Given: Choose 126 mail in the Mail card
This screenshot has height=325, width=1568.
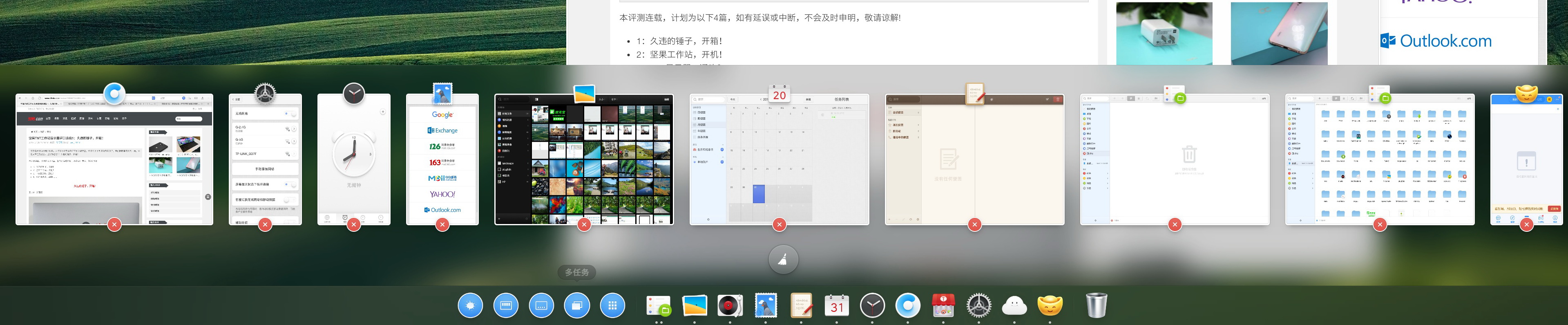Looking at the screenshot, I should click(442, 146).
